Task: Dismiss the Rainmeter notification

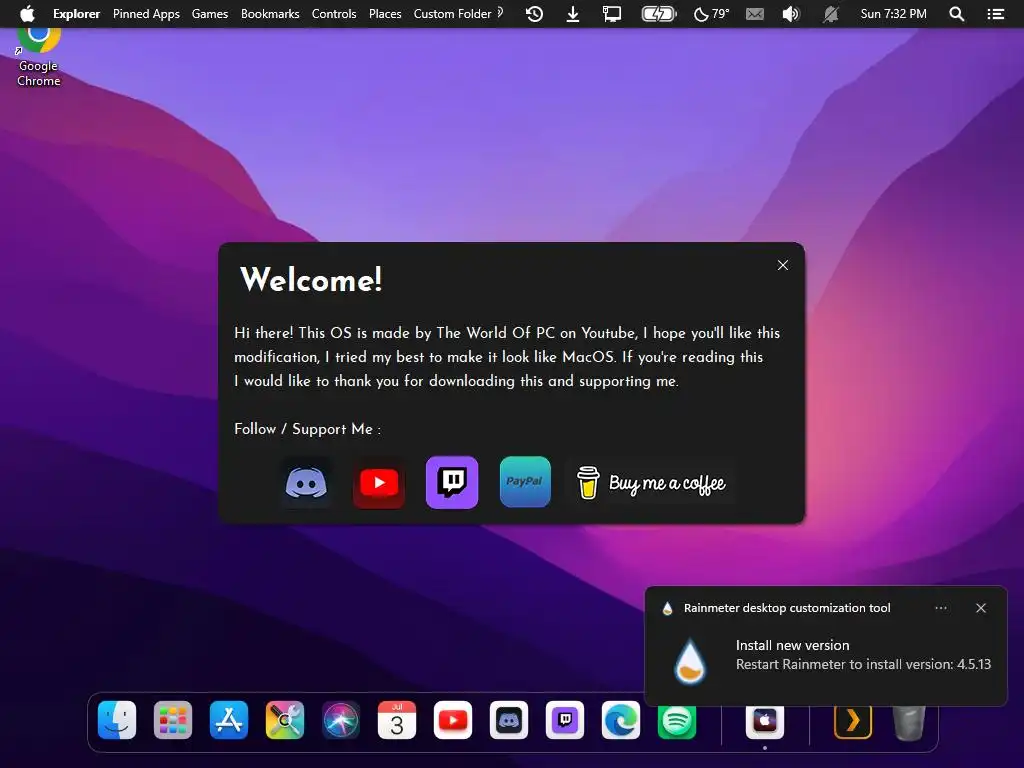Action: pyautogui.click(x=981, y=608)
